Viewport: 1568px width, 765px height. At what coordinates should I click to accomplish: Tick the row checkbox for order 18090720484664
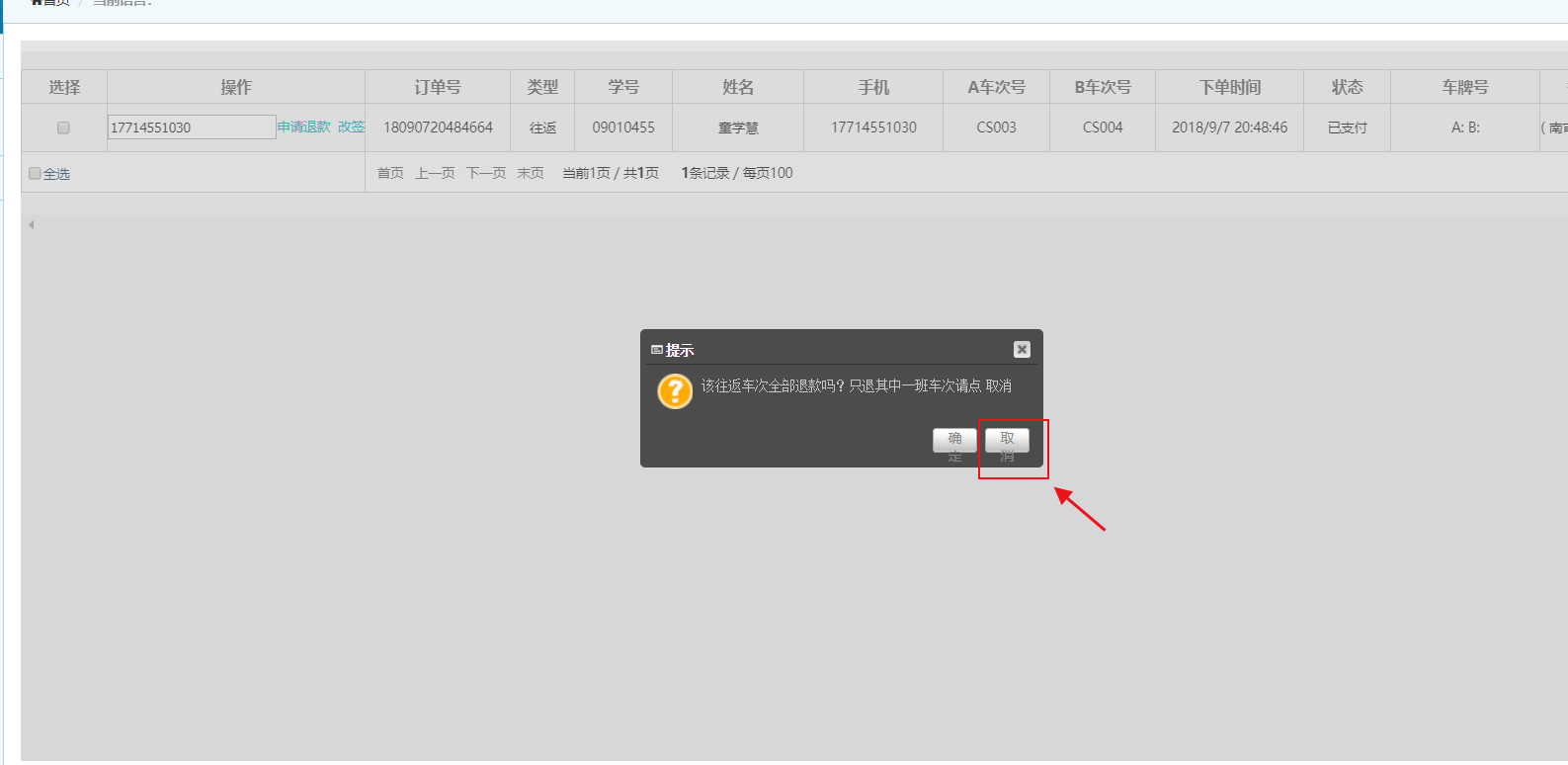[63, 127]
